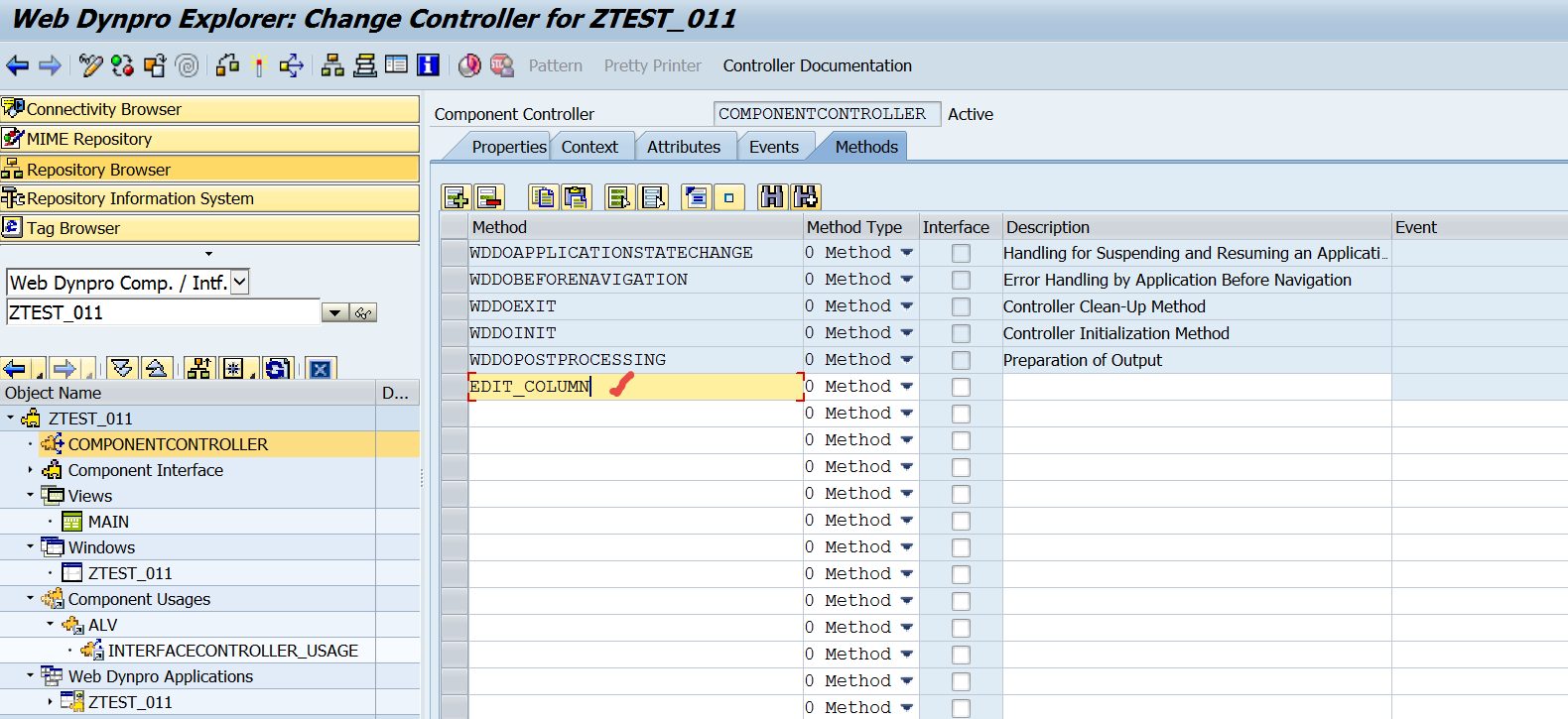Click the delete row icon above Method table
This screenshot has height=719, width=1568.
click(489, 197)
